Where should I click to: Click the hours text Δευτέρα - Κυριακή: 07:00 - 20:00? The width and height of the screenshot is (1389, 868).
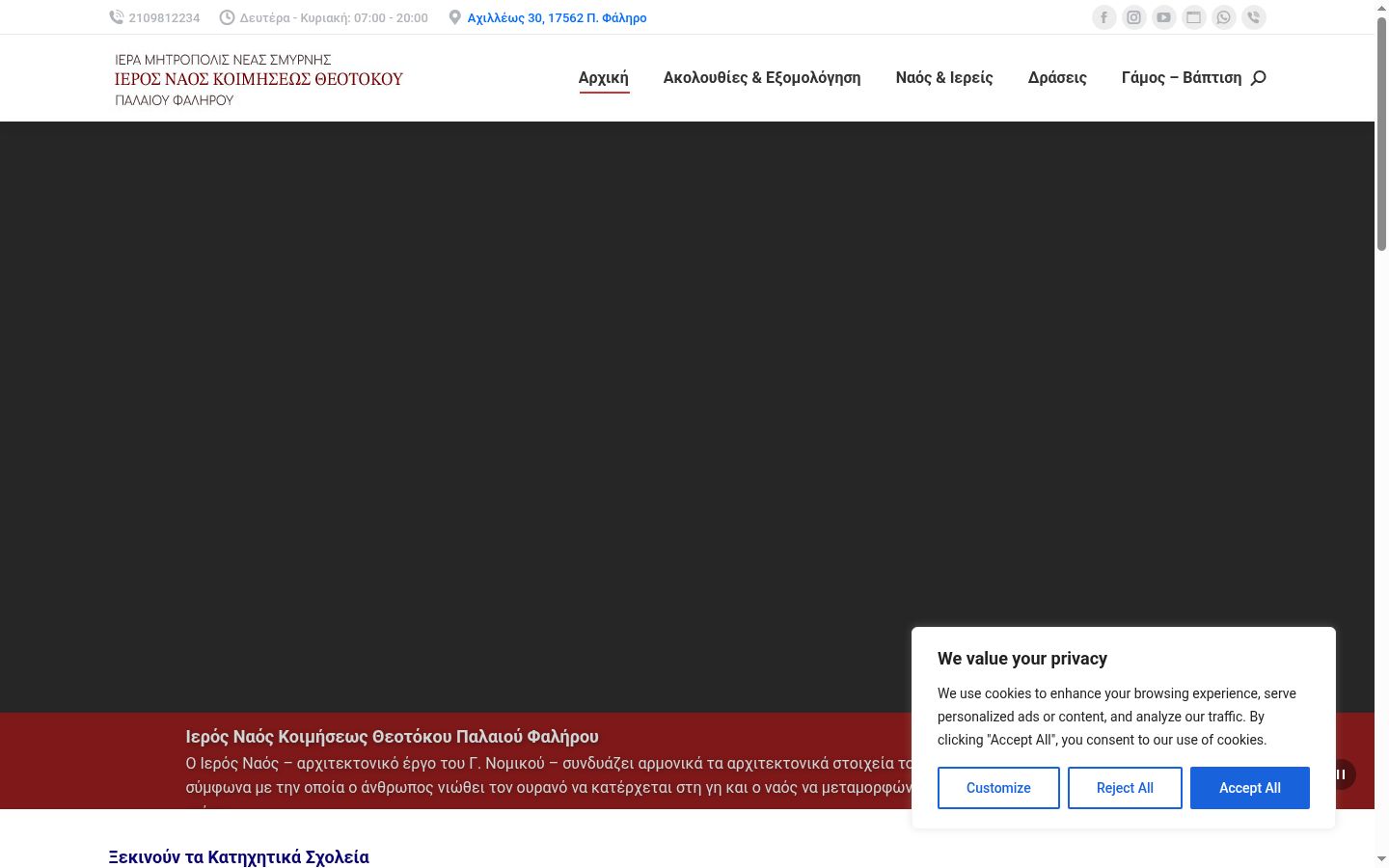tap(334, 18)
